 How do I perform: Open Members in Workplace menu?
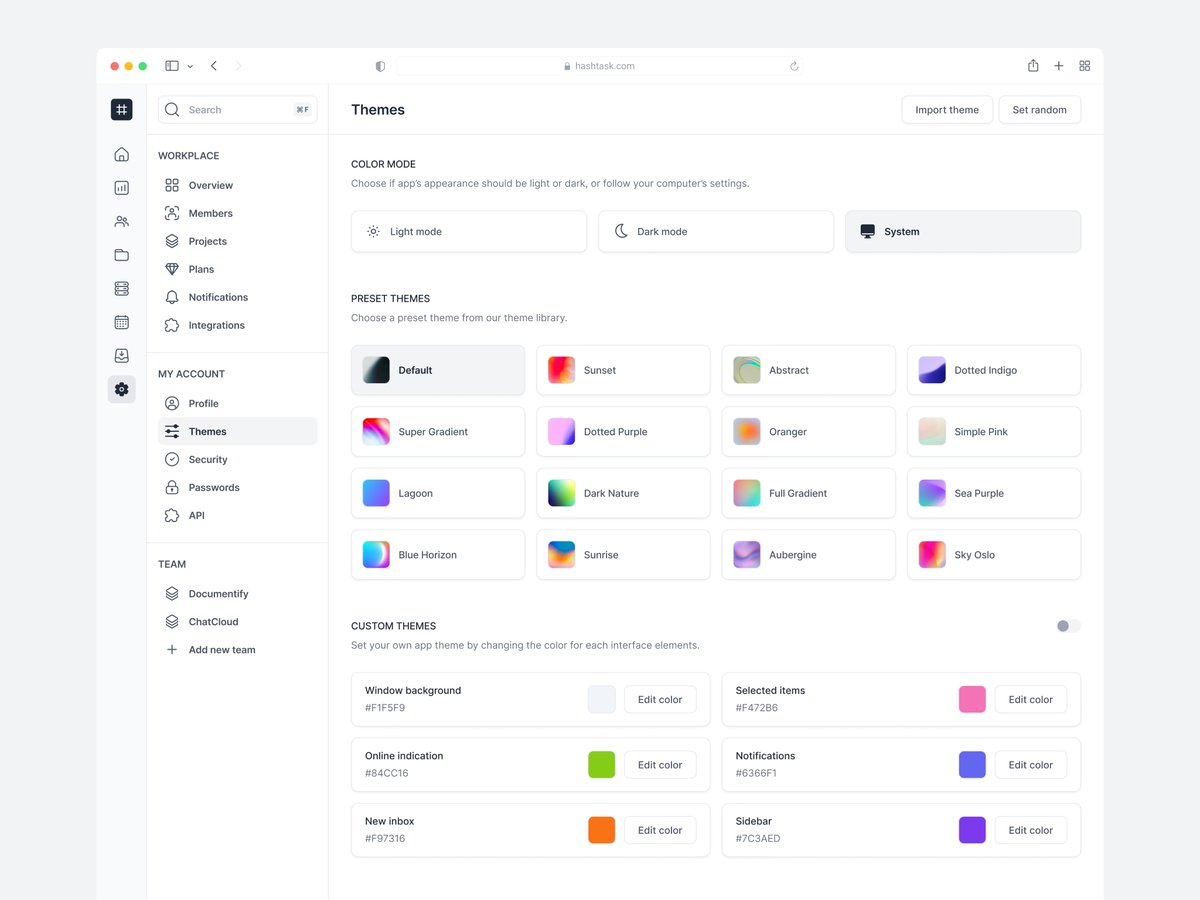[x=238, y=213]
